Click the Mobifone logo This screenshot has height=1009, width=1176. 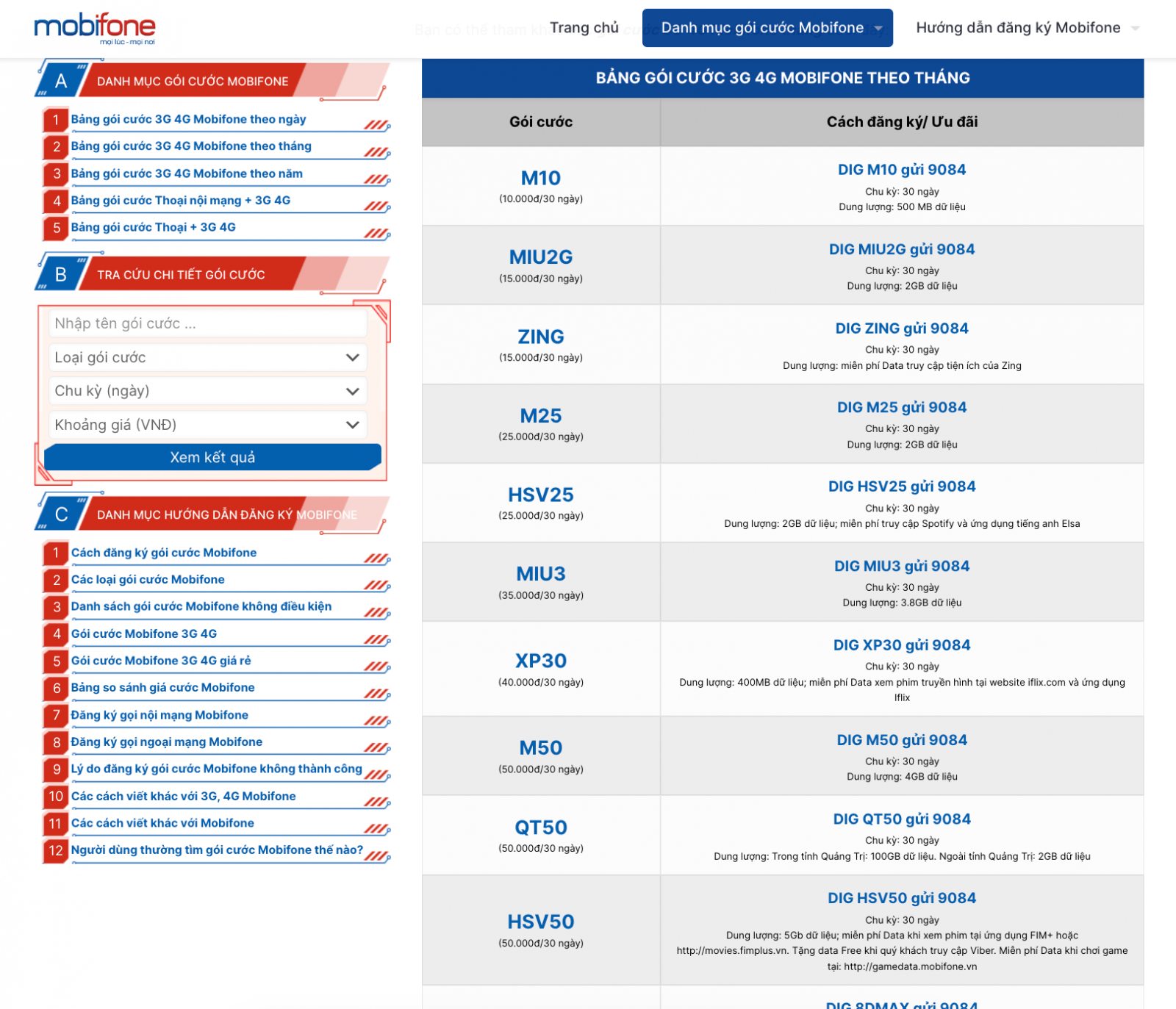(95, 29)
